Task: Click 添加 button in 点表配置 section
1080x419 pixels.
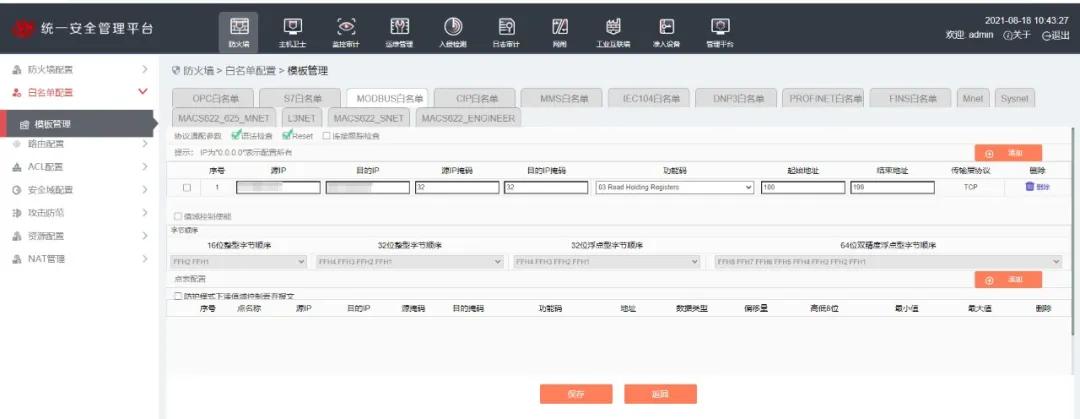Action: pos(1008,280)
